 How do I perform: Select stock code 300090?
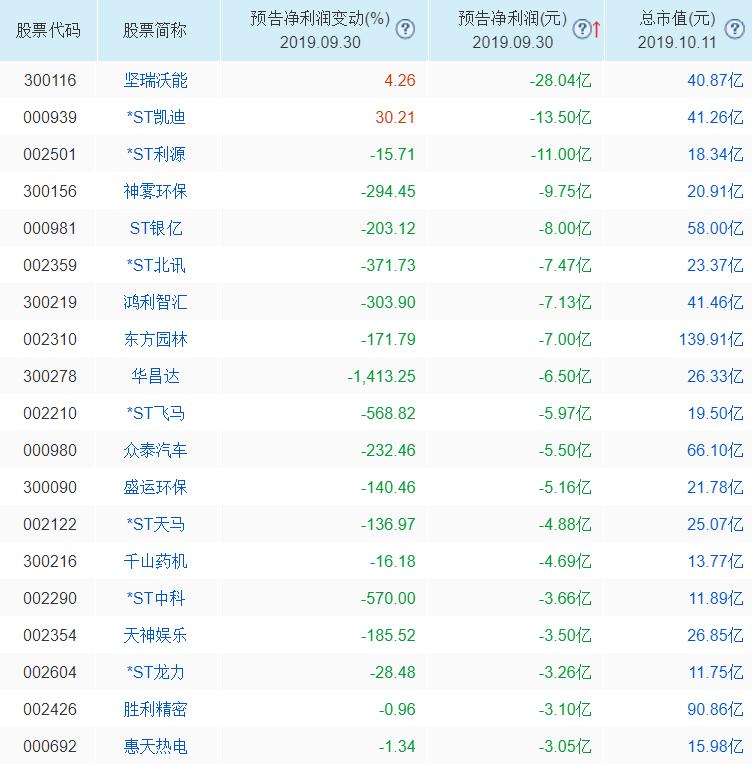pyautogui.click(x=50, y=487)
